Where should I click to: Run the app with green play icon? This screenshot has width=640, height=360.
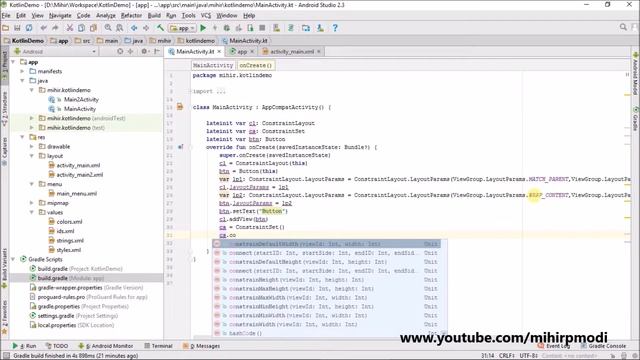[x=203, y=28]
